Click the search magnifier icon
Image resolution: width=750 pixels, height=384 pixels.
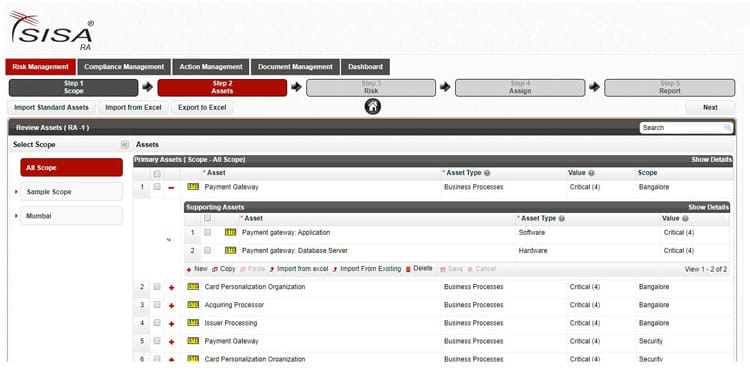tap(727, 128)
